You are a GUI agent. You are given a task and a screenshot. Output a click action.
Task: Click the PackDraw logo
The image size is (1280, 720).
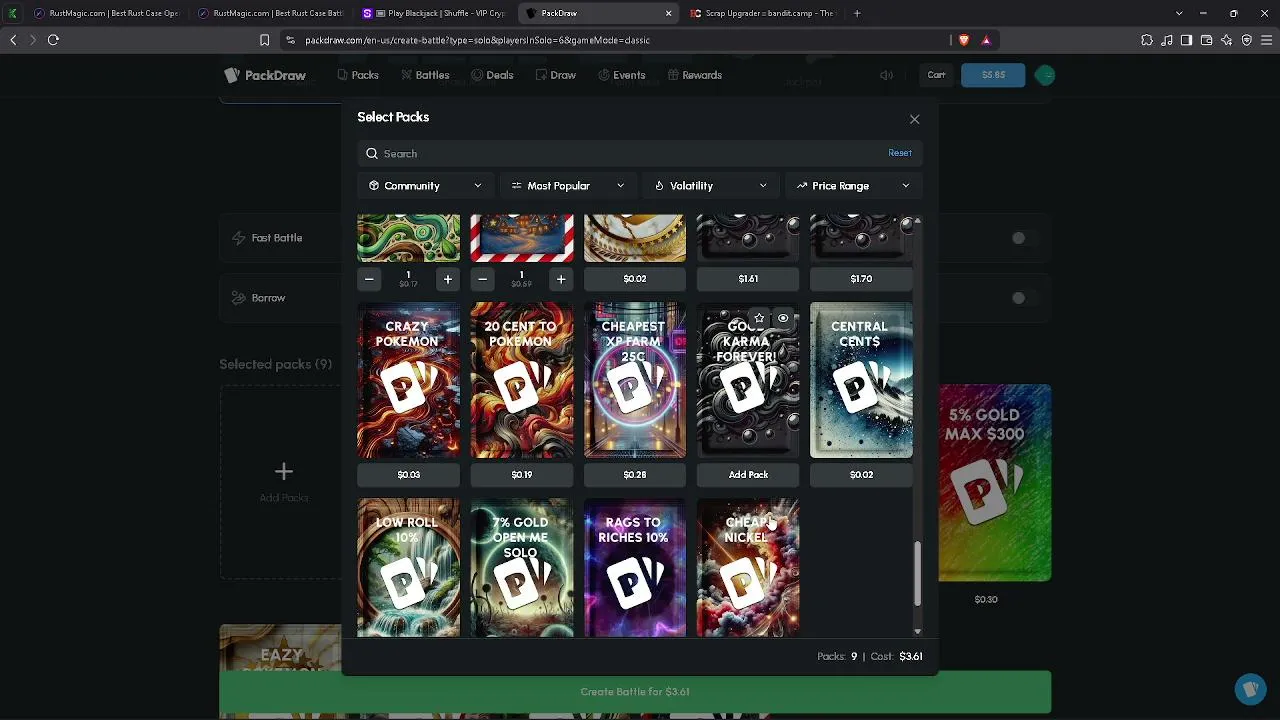[x=265, y=75]
